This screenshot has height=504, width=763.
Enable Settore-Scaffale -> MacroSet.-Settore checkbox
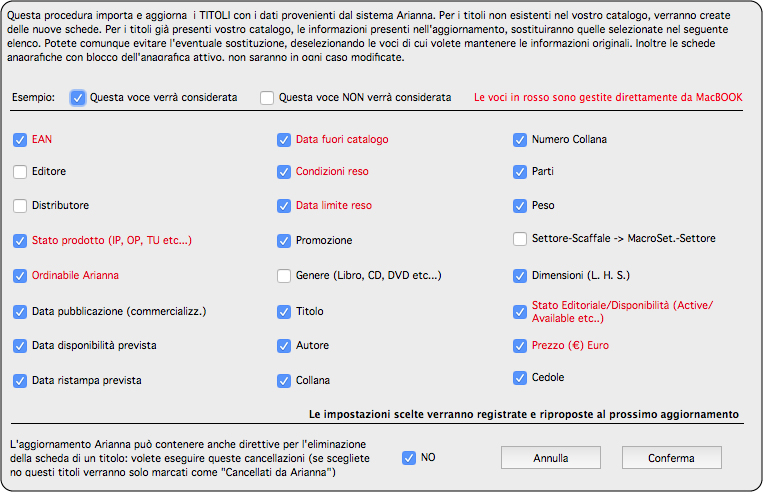click(520, 239)
